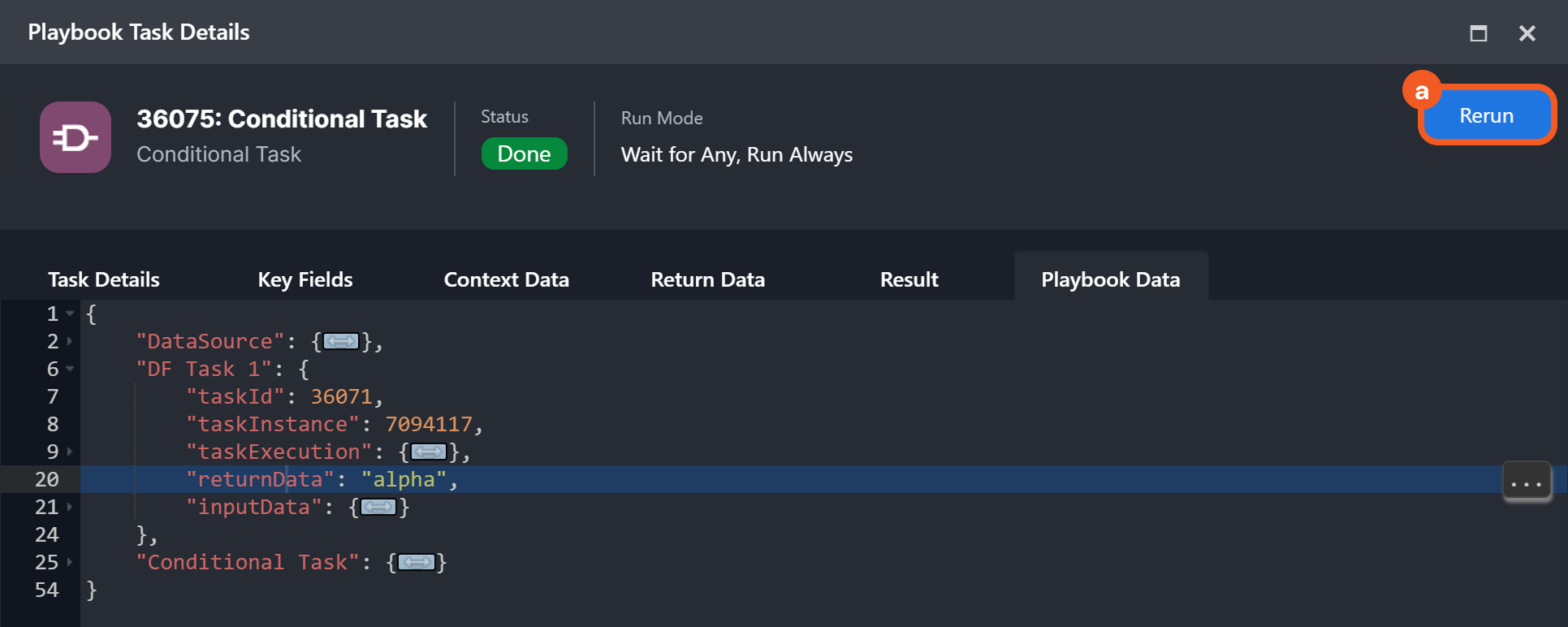1568x627 pixels.
Task: Unfold the DataSource line gutter arrow
Action: pos(71,342)
